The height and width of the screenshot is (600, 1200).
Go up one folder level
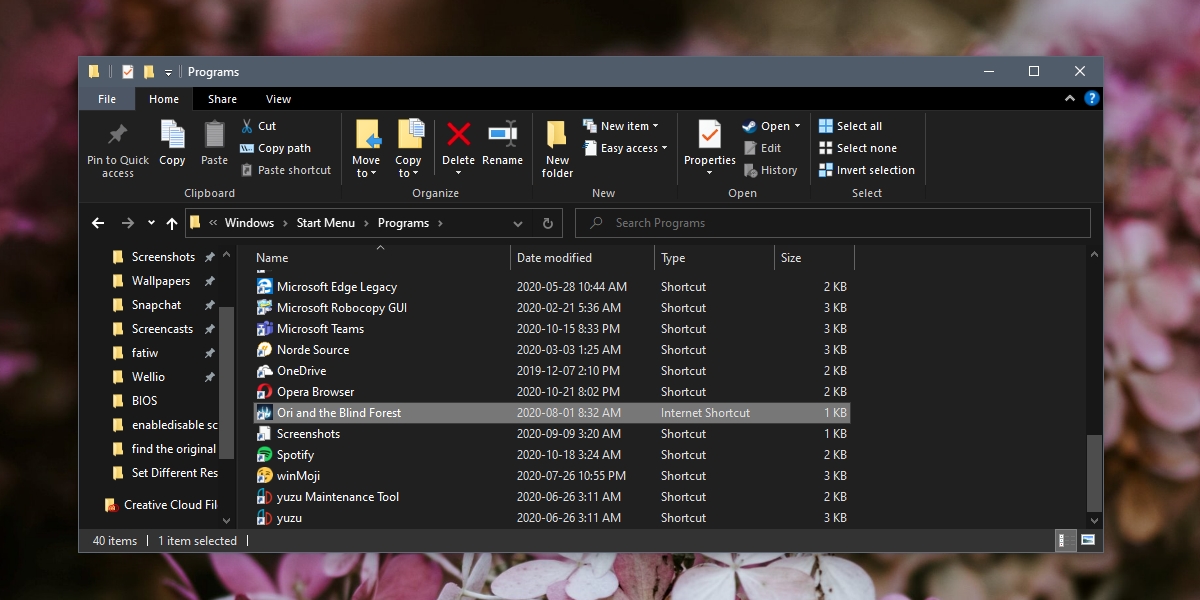172,223
